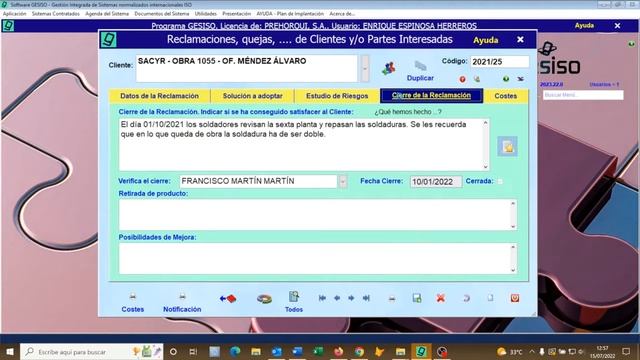Click the dark cross icon below Código field

coord(520,79)
